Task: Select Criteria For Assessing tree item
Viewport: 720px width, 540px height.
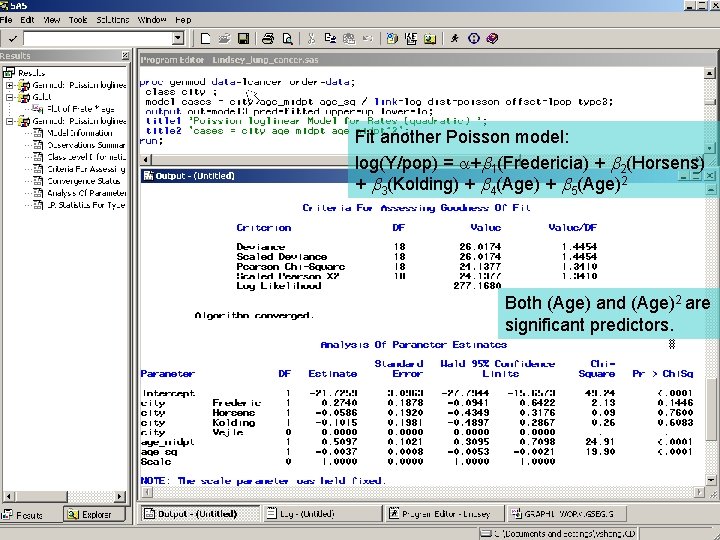Action: coord(86,169)
